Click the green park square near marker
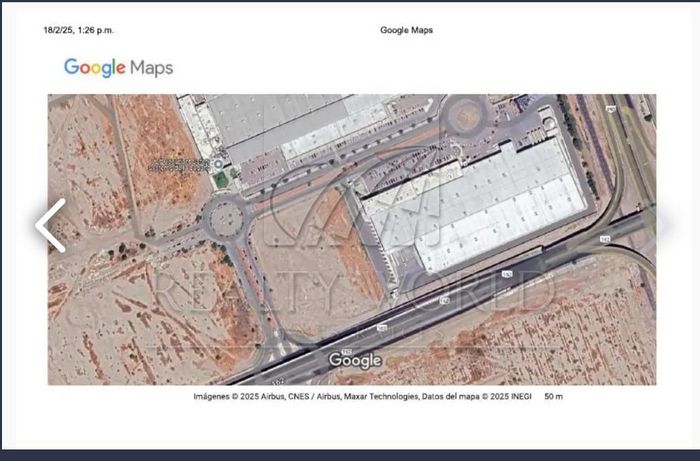The image size is (700, 461). 220,179
